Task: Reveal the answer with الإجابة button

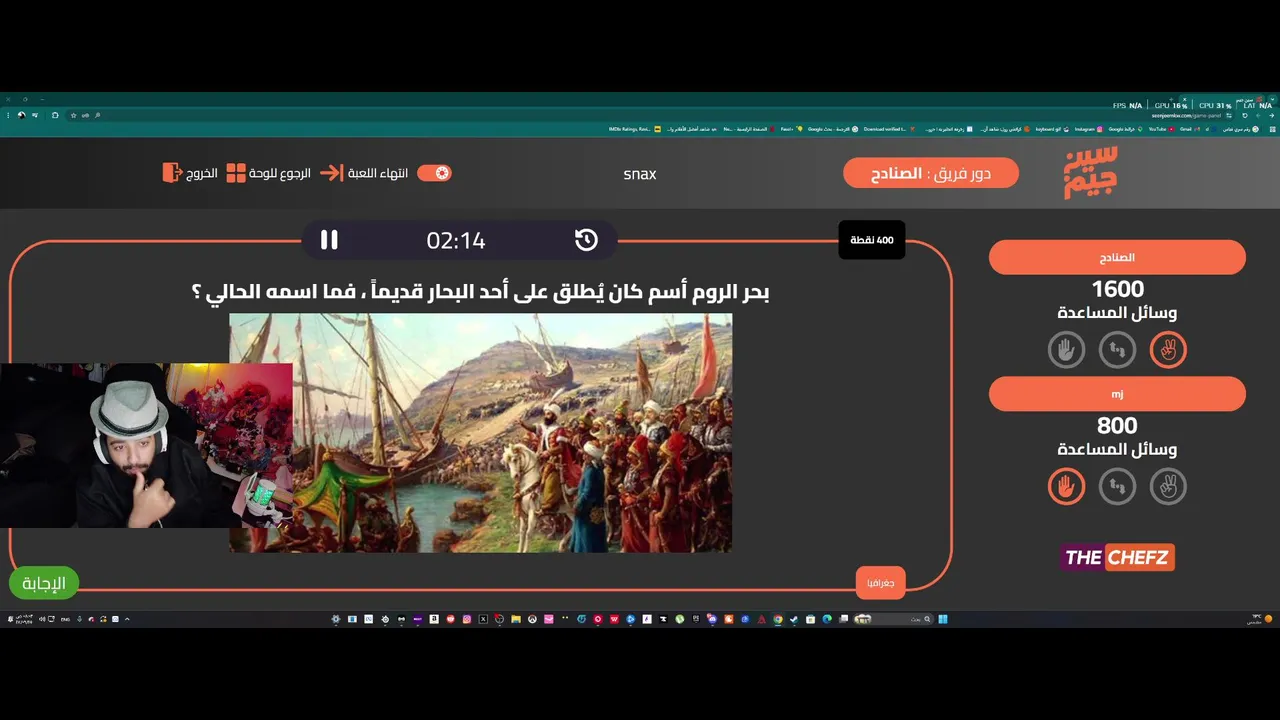Action: pos(44,583)
